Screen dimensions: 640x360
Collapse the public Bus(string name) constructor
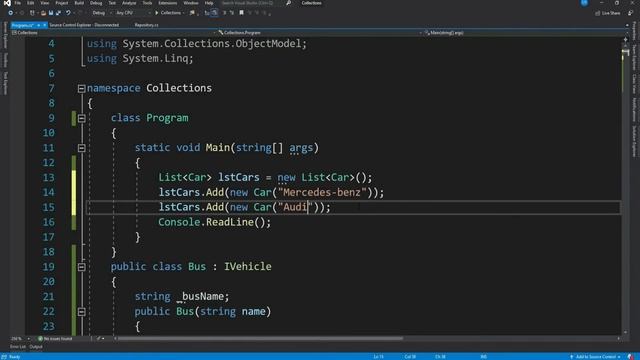81,312
